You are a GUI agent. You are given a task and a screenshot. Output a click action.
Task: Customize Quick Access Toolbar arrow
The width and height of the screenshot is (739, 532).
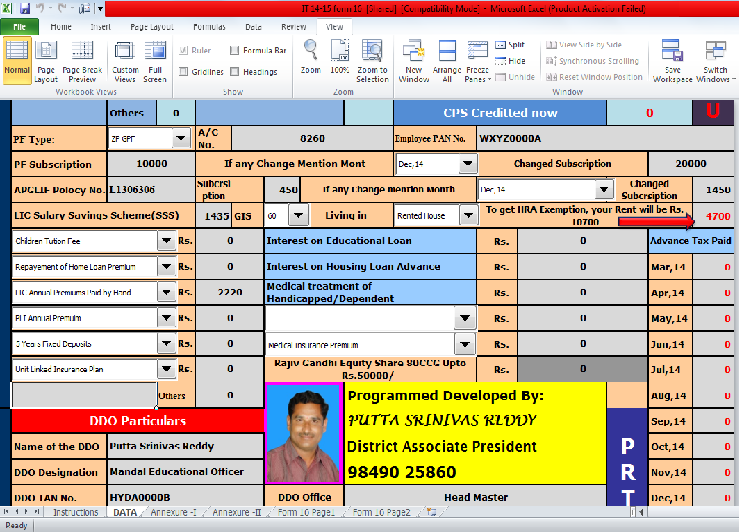[100, 8]
